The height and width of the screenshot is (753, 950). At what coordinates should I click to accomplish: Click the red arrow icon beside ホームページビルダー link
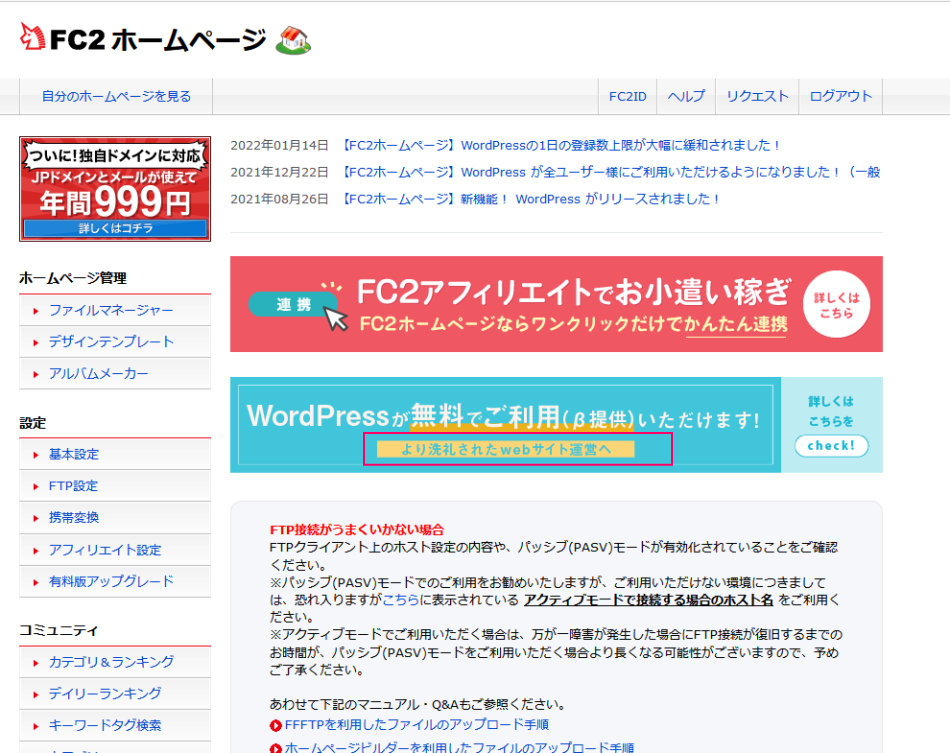pyautogui.click(x=276, y=748)
